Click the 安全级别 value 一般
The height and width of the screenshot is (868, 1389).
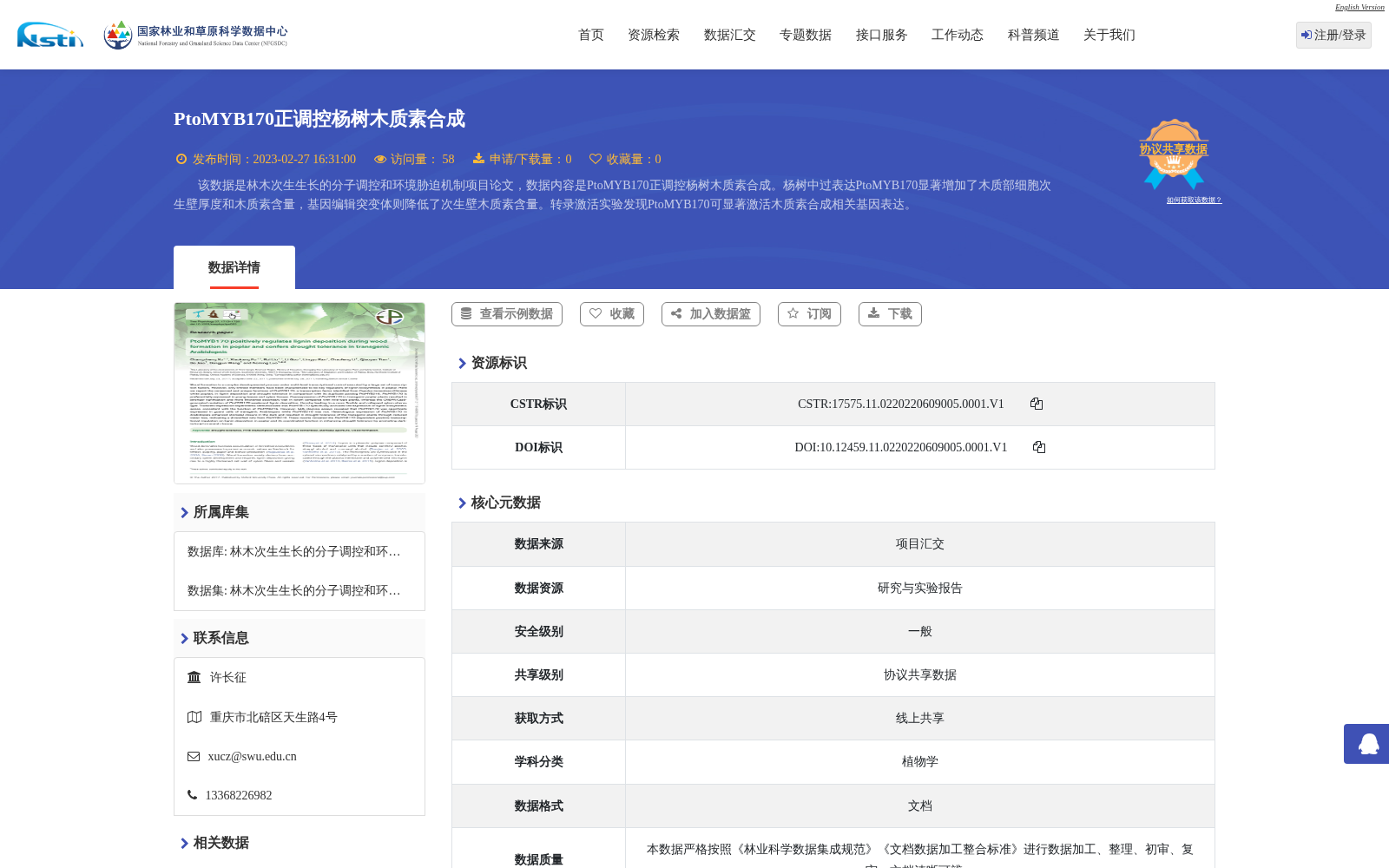[920, 631]
